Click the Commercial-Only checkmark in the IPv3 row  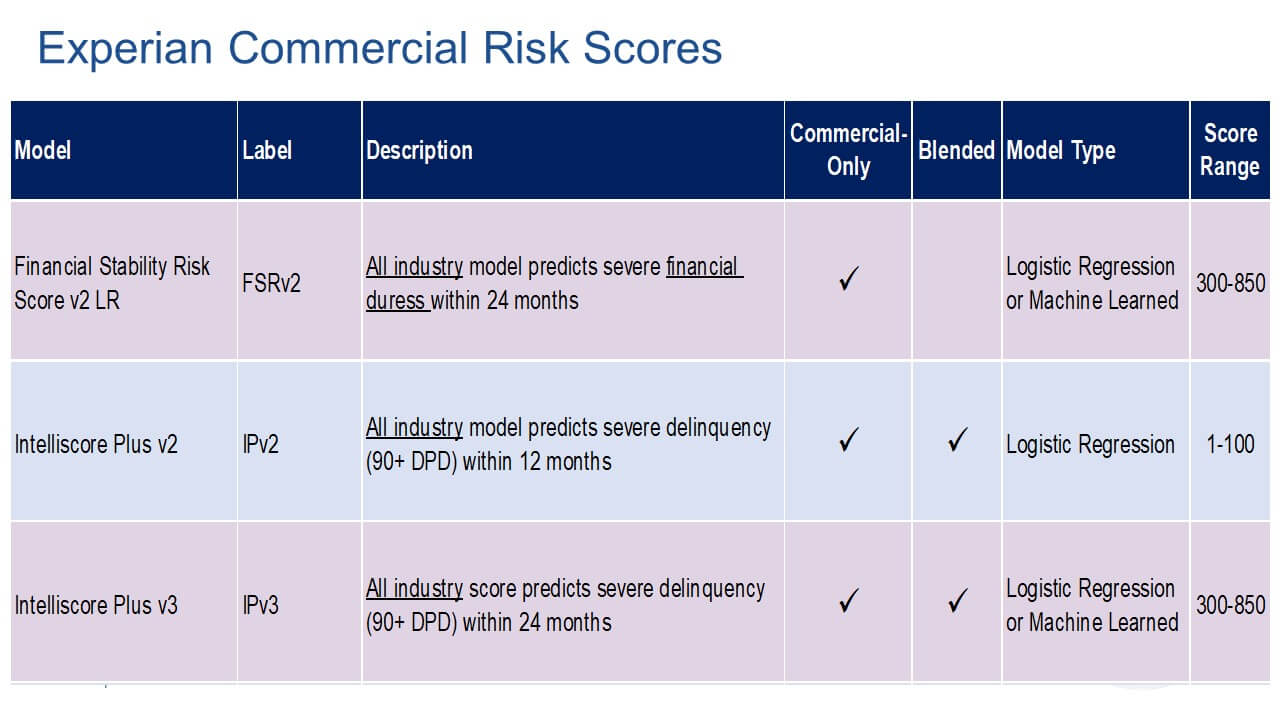(x=848, y=601)
